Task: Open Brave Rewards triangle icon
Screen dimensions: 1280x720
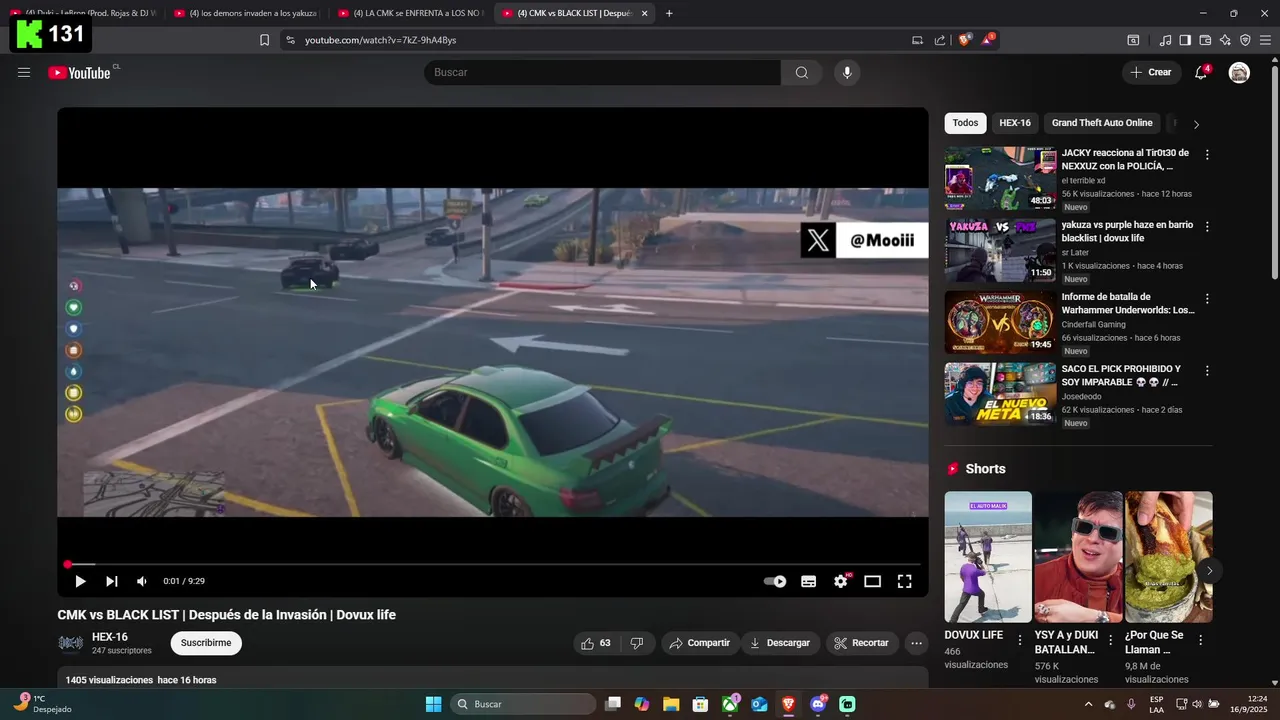Action: point(988,40)
